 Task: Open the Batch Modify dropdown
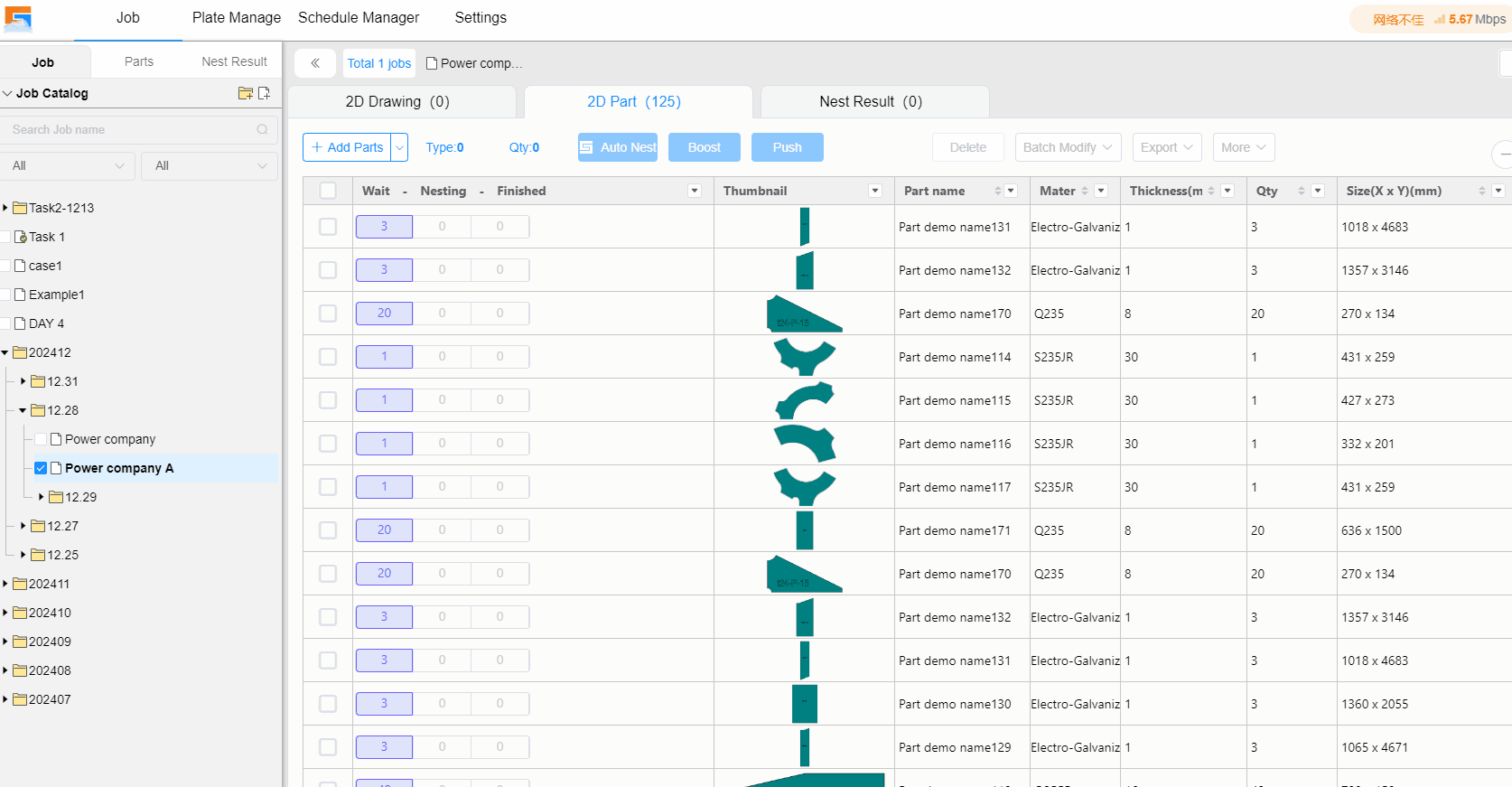[x=1068, y=147]
